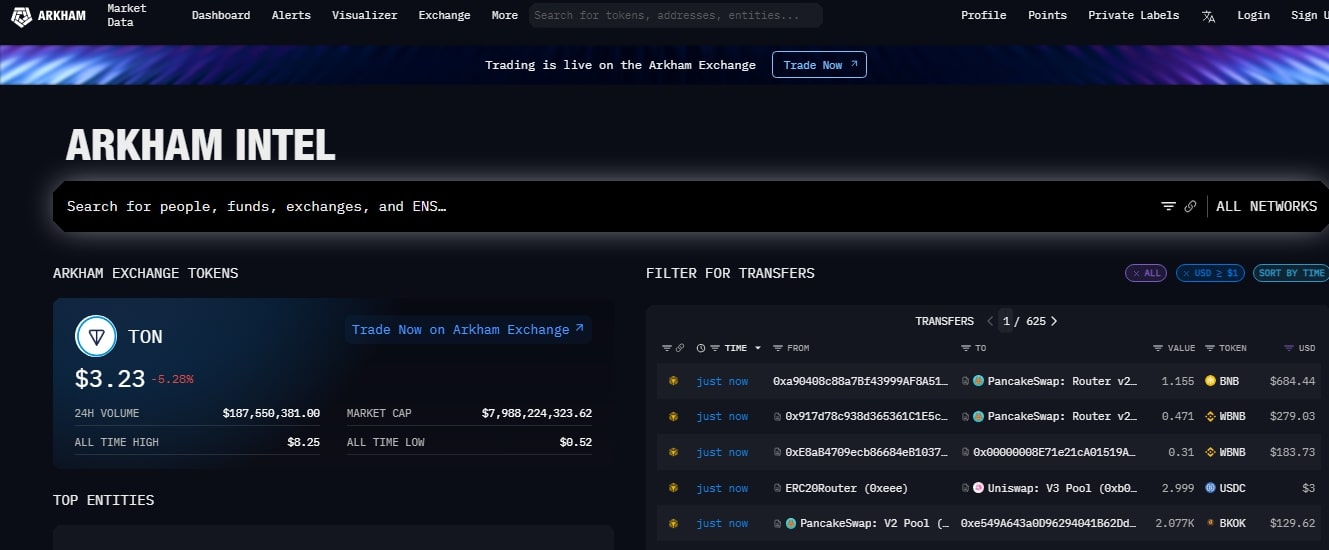Click the $7,988,224,323.62 market cap value
This screenshot has width=1329, height=550.
[536, 413]
